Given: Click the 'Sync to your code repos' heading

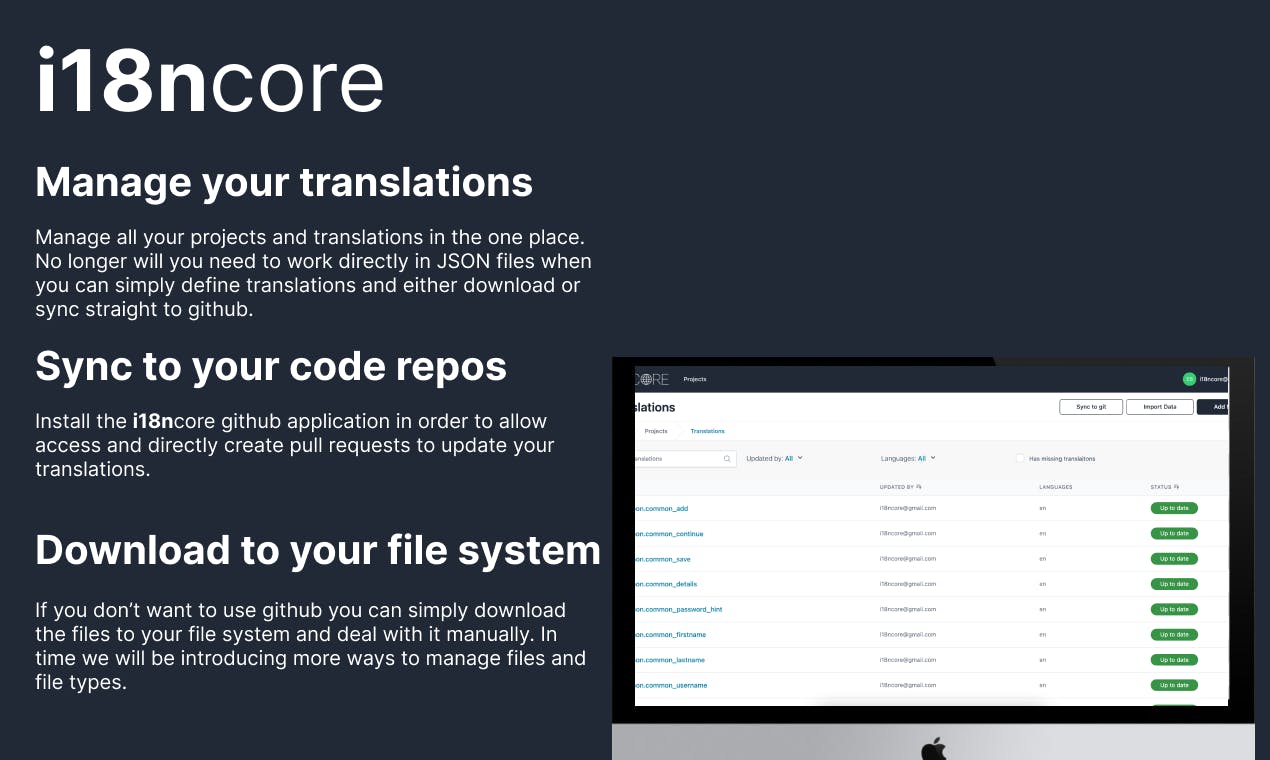Looking at the screenshot, I should coord(271,366).
